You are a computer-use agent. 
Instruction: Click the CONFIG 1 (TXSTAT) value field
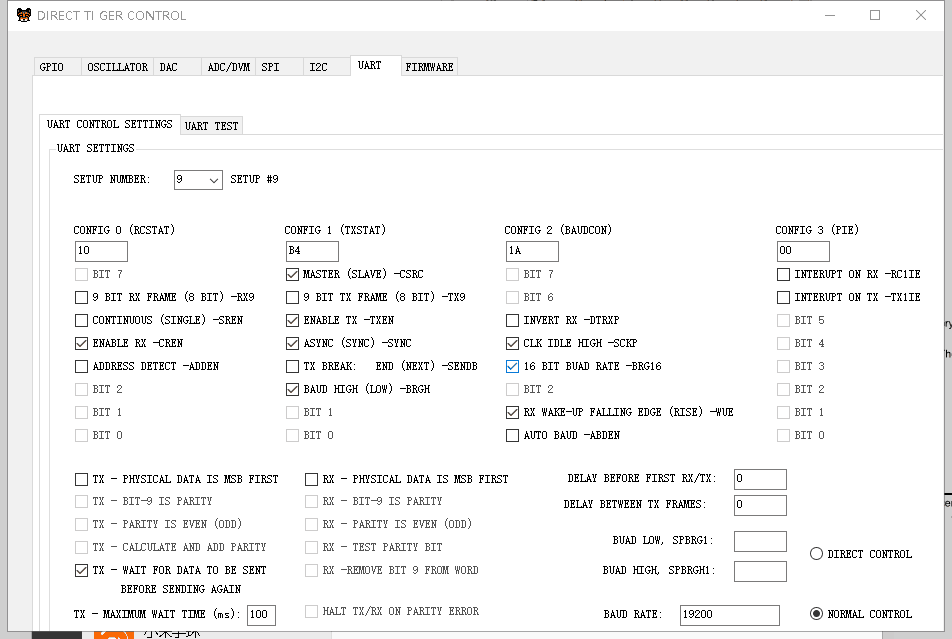click(312, 251)
